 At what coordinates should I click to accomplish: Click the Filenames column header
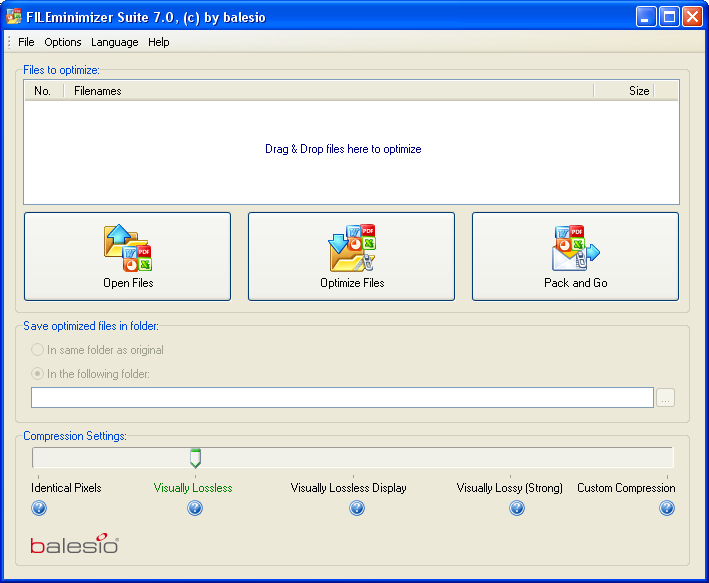coord(329,91)
